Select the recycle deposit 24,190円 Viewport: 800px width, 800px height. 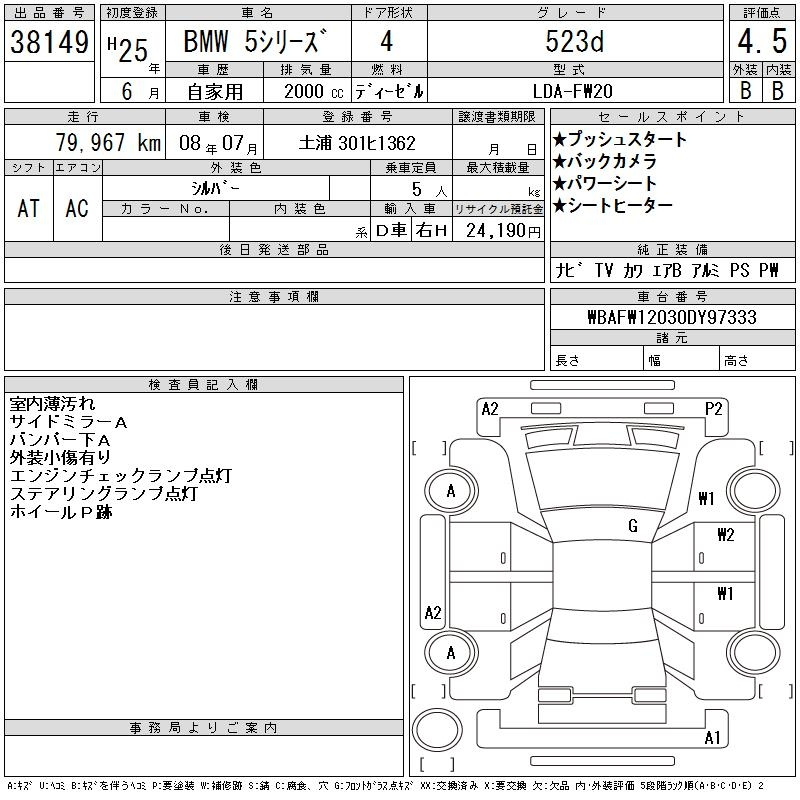point(503,231)
